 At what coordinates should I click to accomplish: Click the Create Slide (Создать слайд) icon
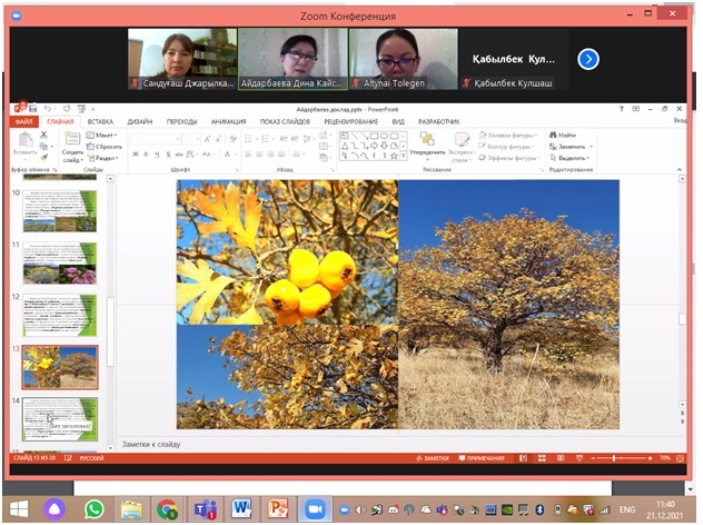coord(72,140)
